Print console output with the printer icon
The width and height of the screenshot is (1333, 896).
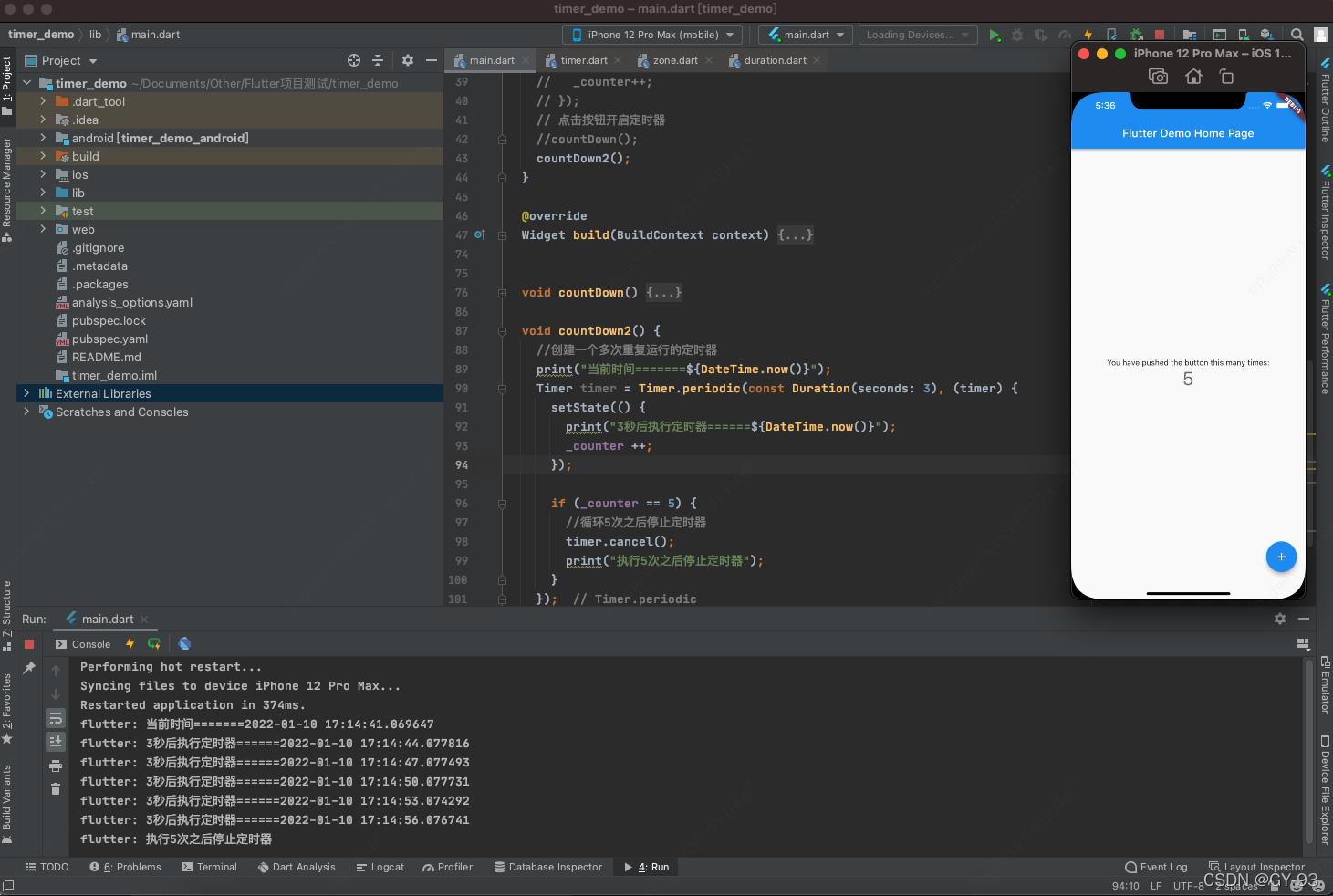[56, 766]
